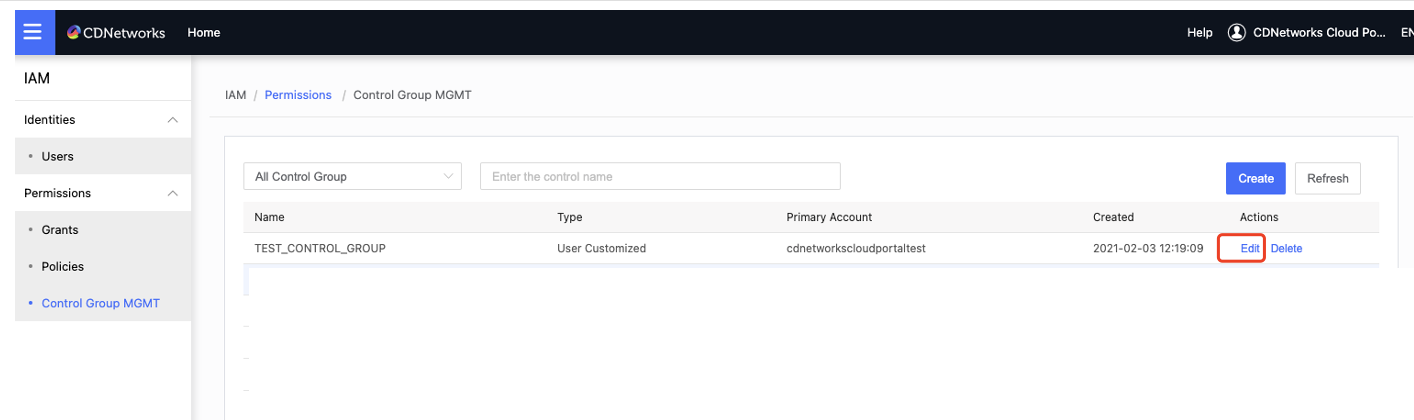1414x420 pixels.
Task: Open the CDNetworks Cloud Po... account menu
Action: coord(1319,33)
